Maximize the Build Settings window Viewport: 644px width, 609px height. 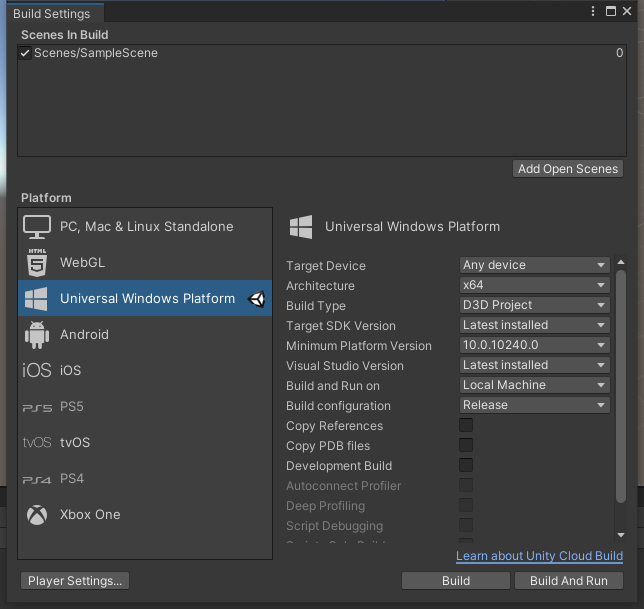[611, 11]
